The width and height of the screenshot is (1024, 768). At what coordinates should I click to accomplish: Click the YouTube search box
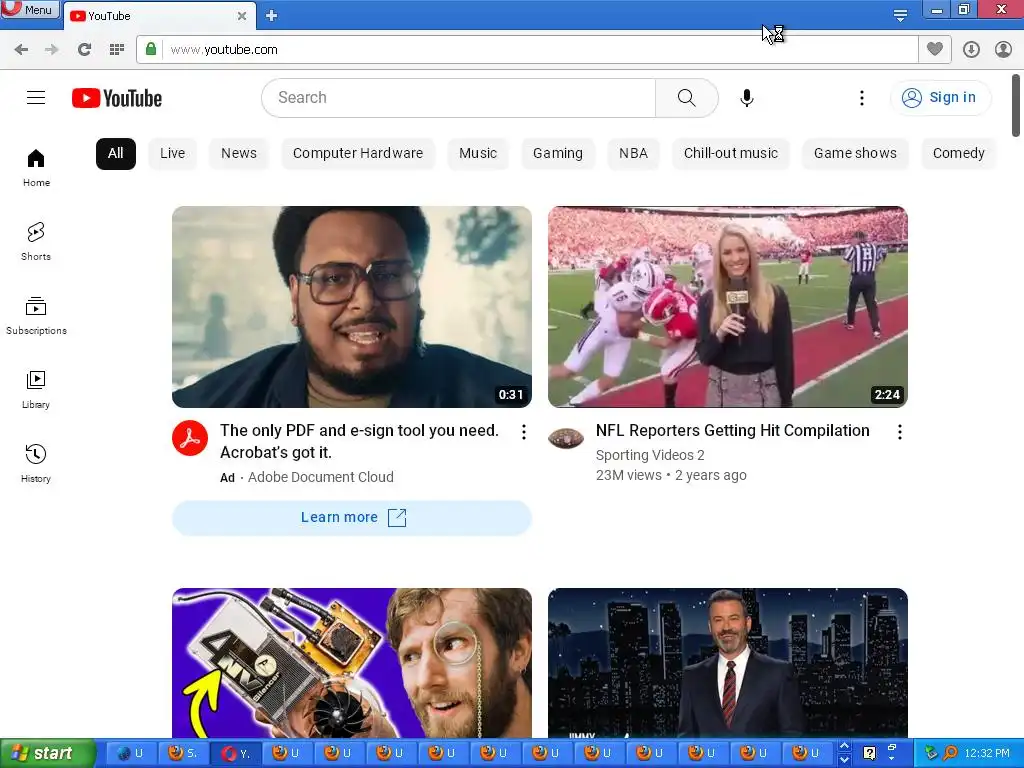click(458, 98)
